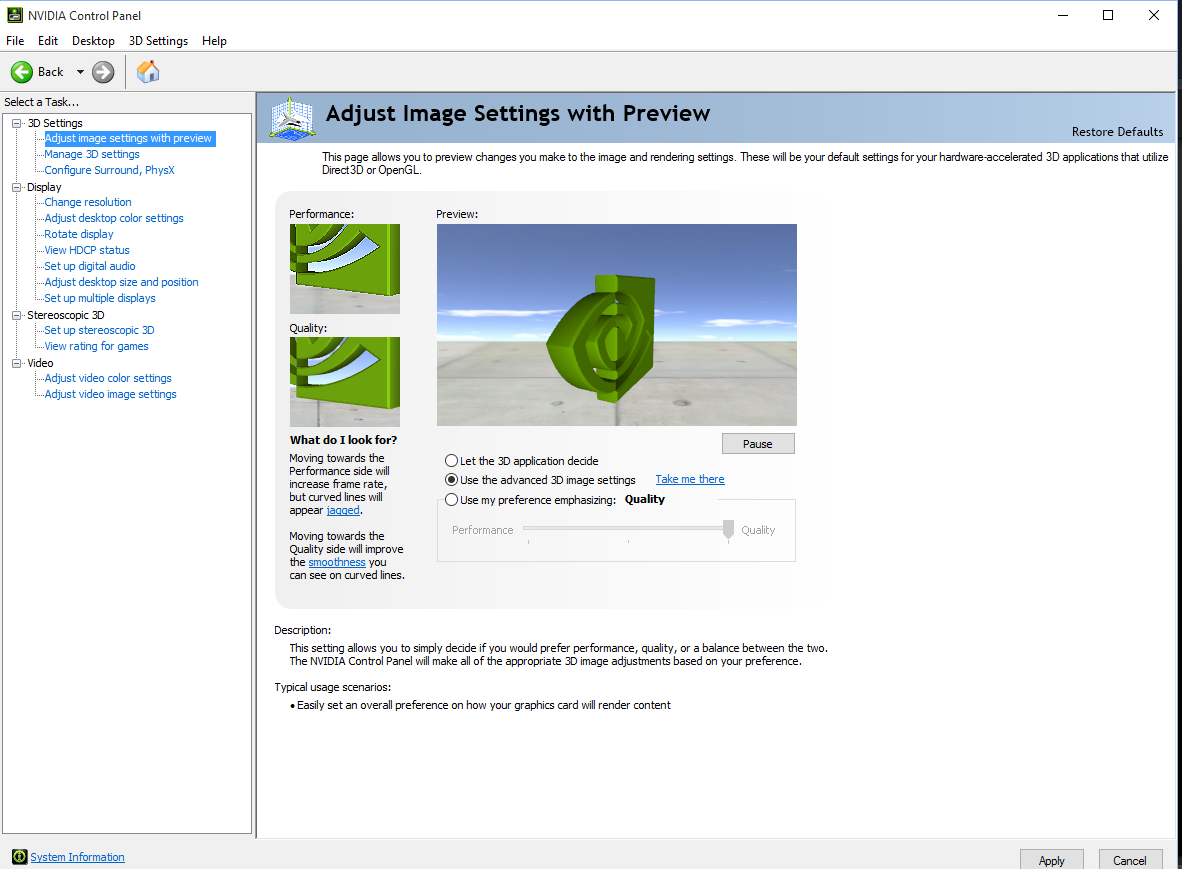Pause the 3D preview animation
The height and width of the screenshot is (869, 1182).
pyautogui.click(x=758, y=444)
